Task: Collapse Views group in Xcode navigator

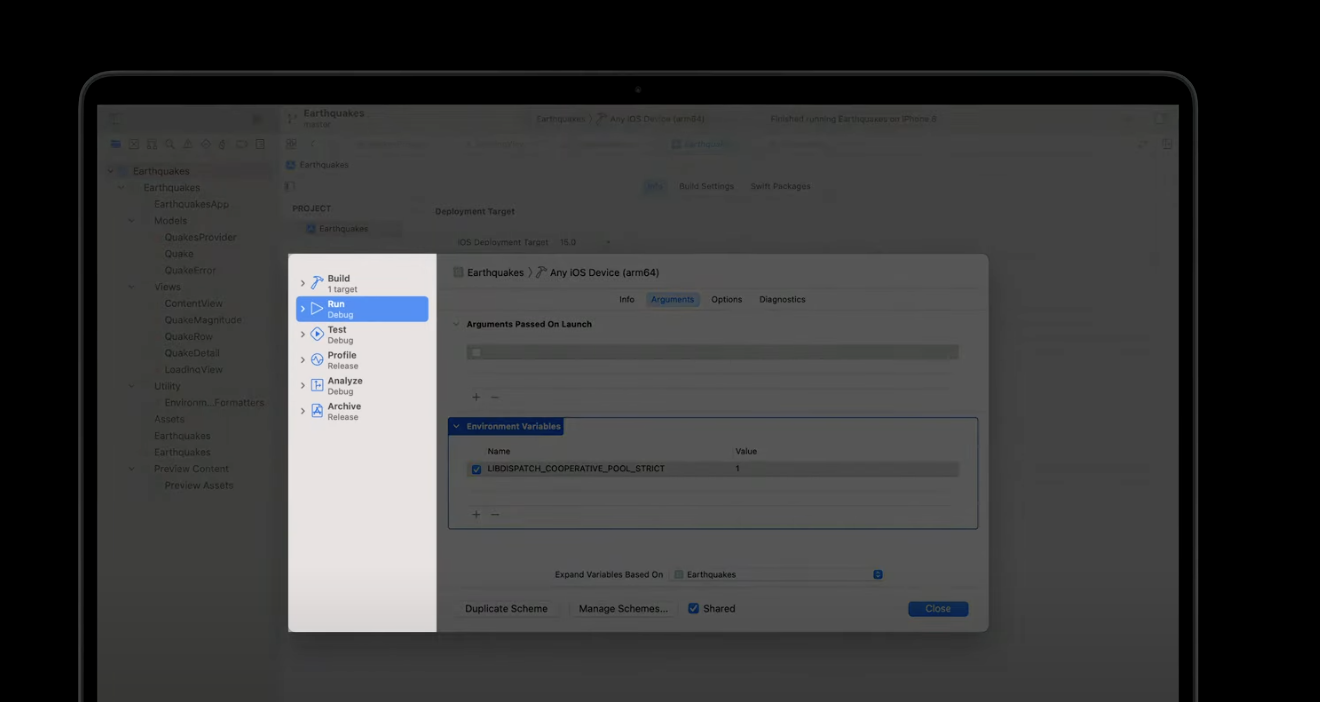Action: [x=131, y=287]
